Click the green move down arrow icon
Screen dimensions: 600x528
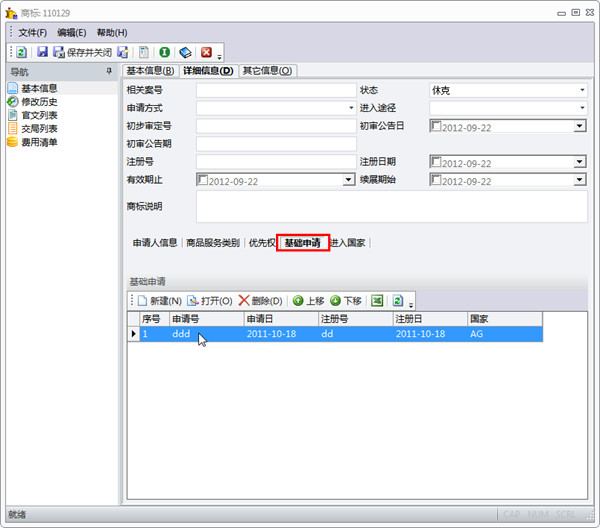(x=335, y=301)
